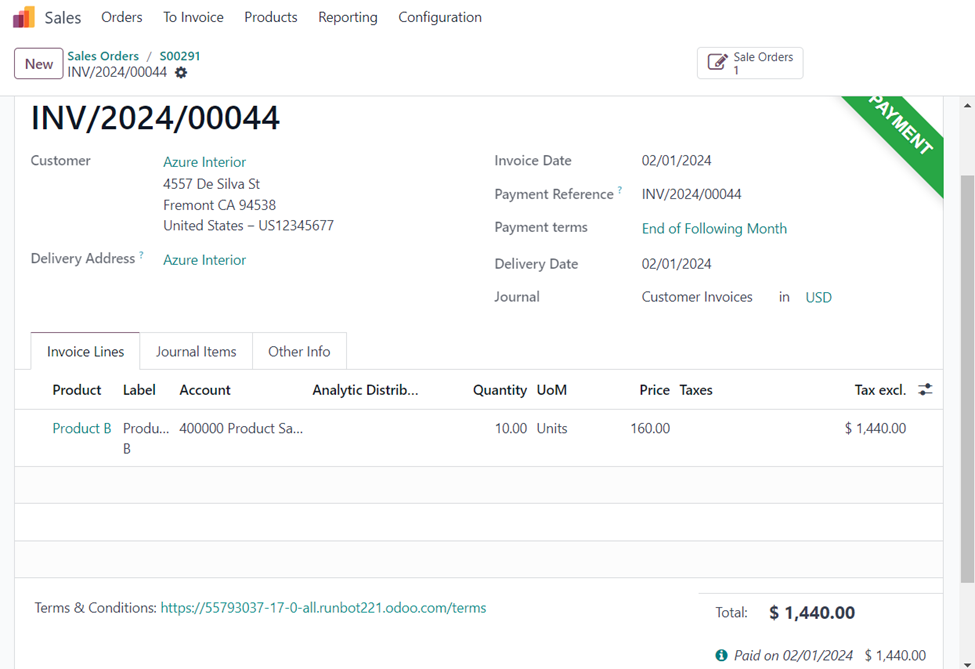
Task: Click the End of Following Month payment terms
Action: pos(714,229)
